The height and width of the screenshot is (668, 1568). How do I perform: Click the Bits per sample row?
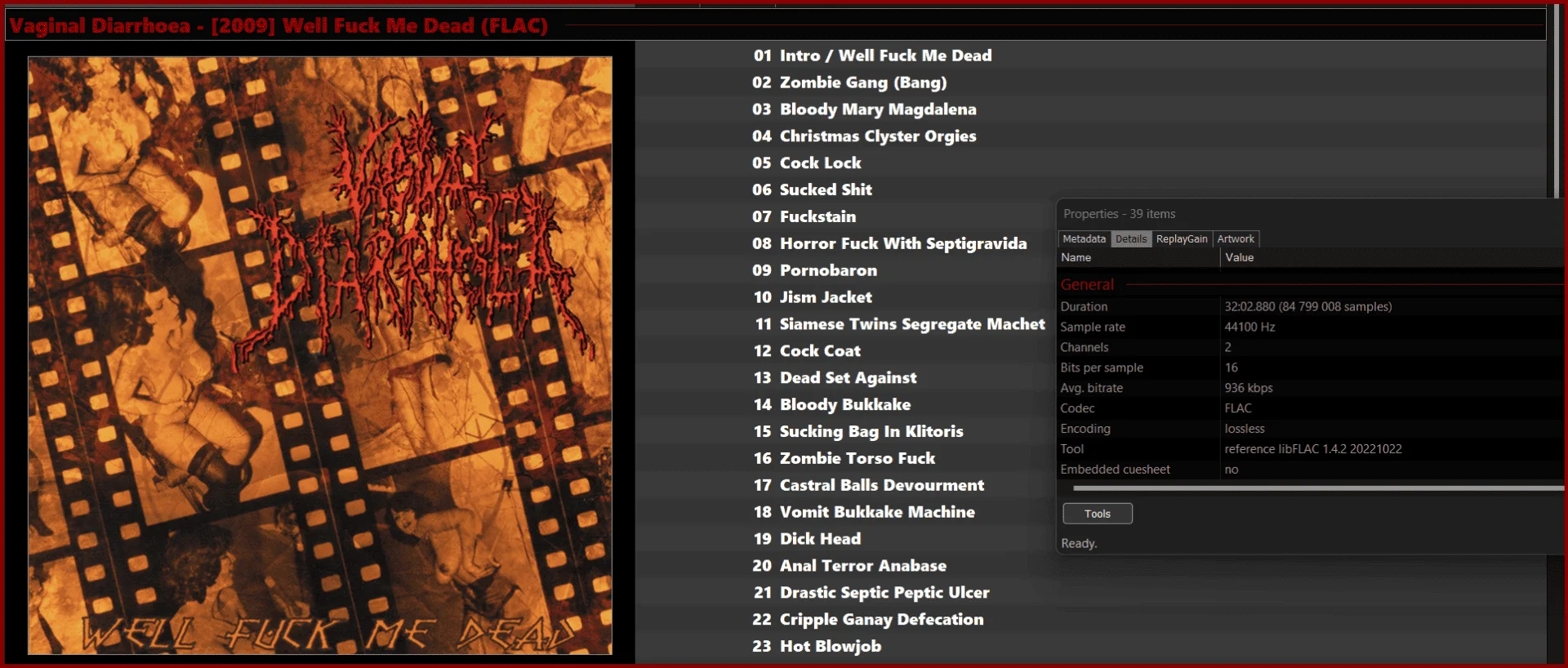click(x=1310, y=367)
